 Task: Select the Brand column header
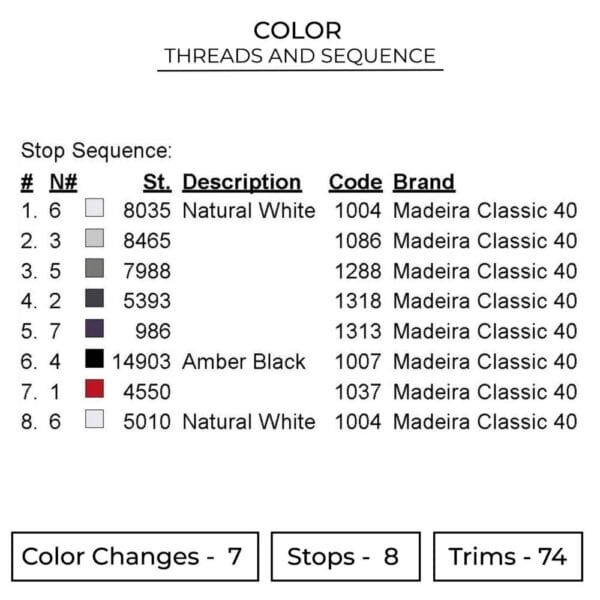[x=424, y=182]
